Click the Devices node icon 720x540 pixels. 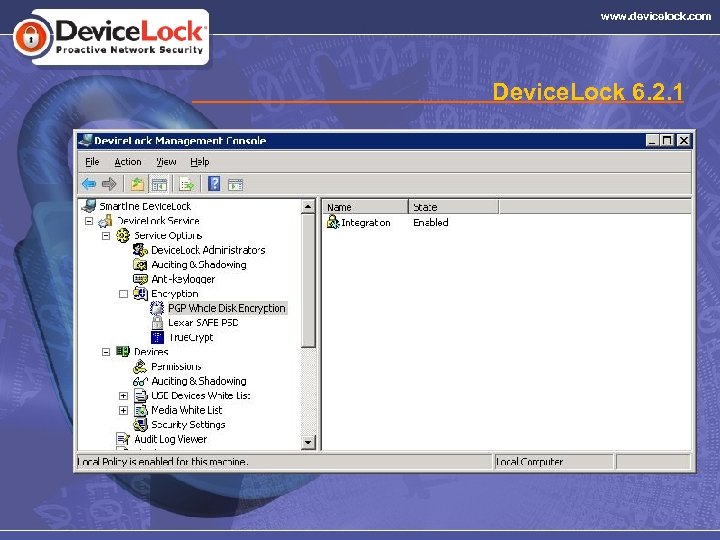coord(123,351)
